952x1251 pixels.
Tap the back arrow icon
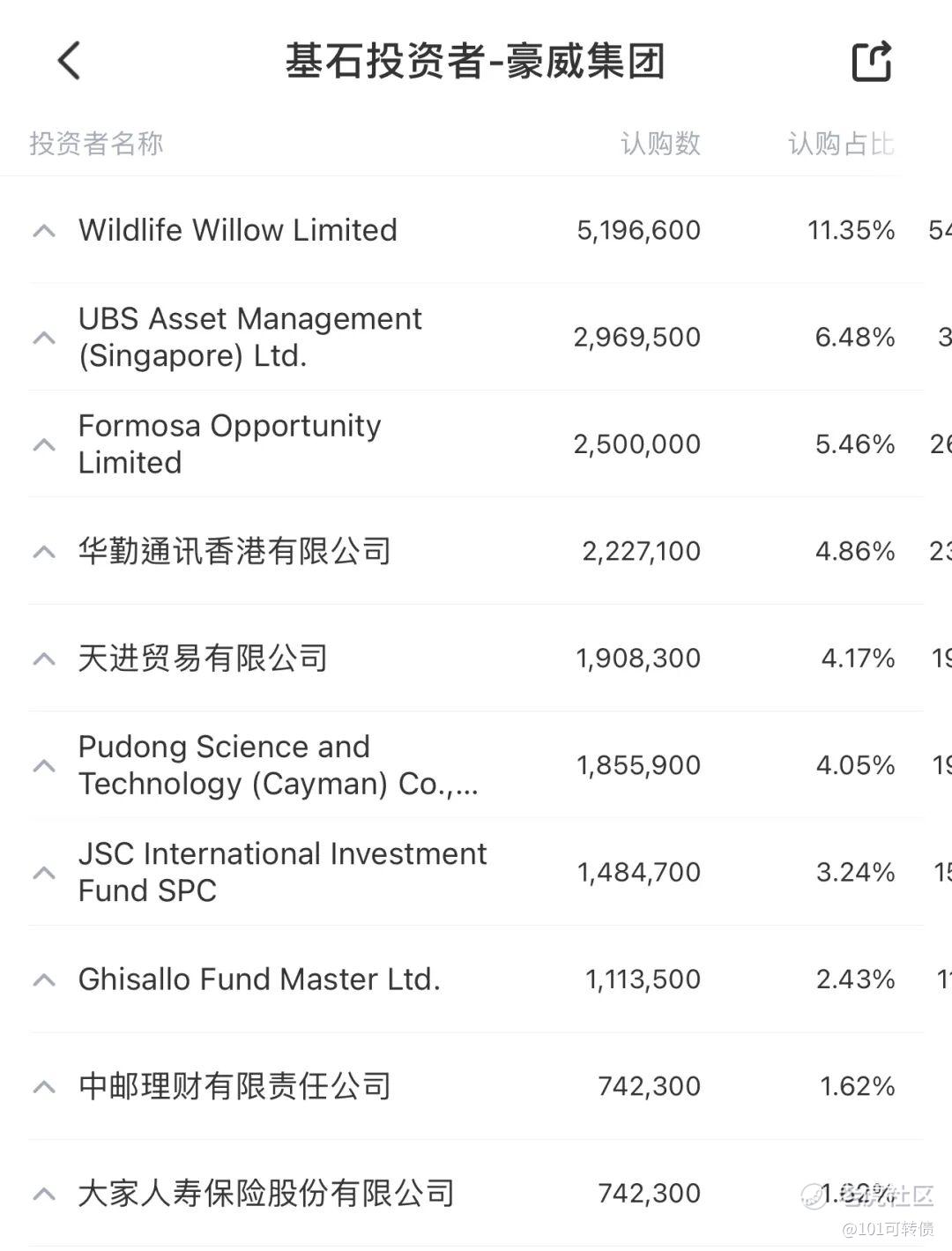pyautogui.click(x=69, y=61)
